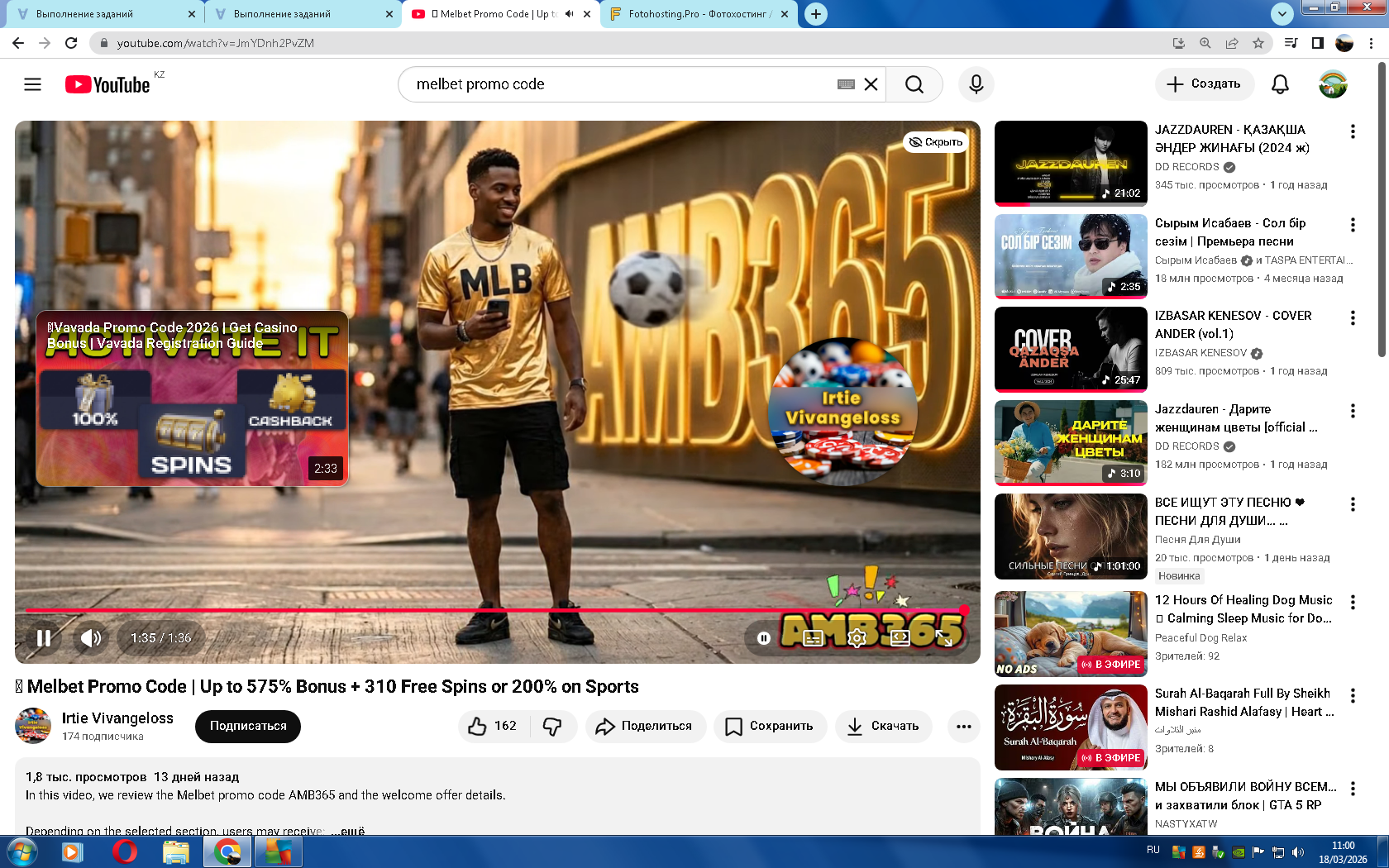The image size is (1389, 868).
Task: Enter fullscreen mode
Action: click(x=944, y=638)
